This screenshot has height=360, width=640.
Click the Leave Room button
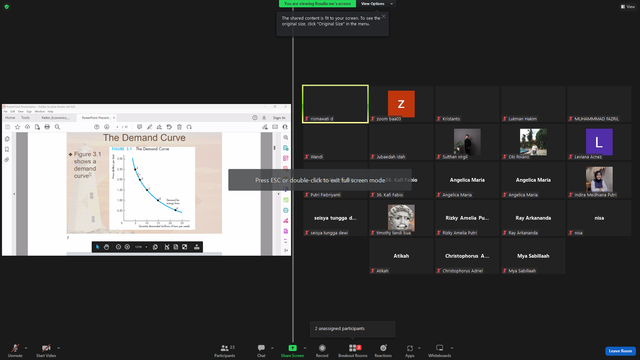[620, 351]
